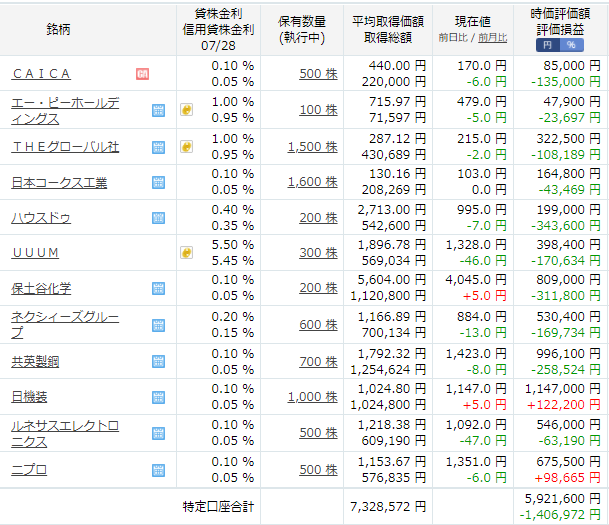
Task: Open ネクシィーズグループ stock page
Action: click(x=65, y=325)
